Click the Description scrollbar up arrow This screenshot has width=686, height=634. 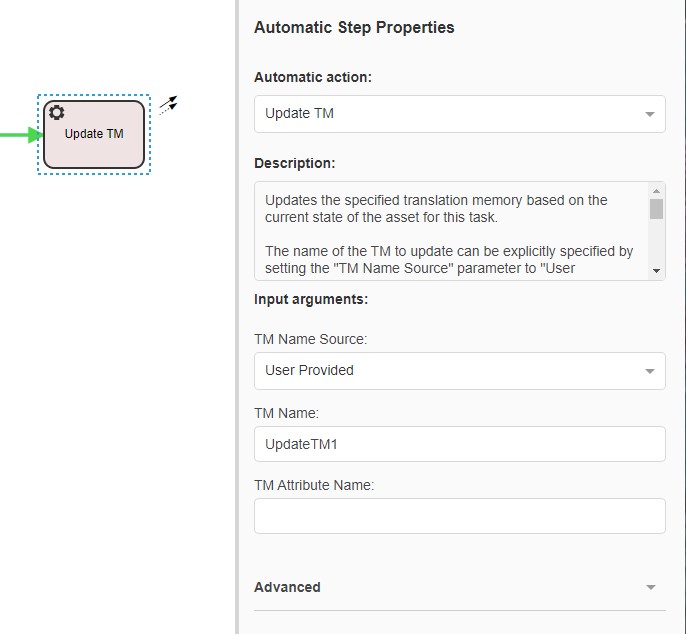tap(656, 190)
